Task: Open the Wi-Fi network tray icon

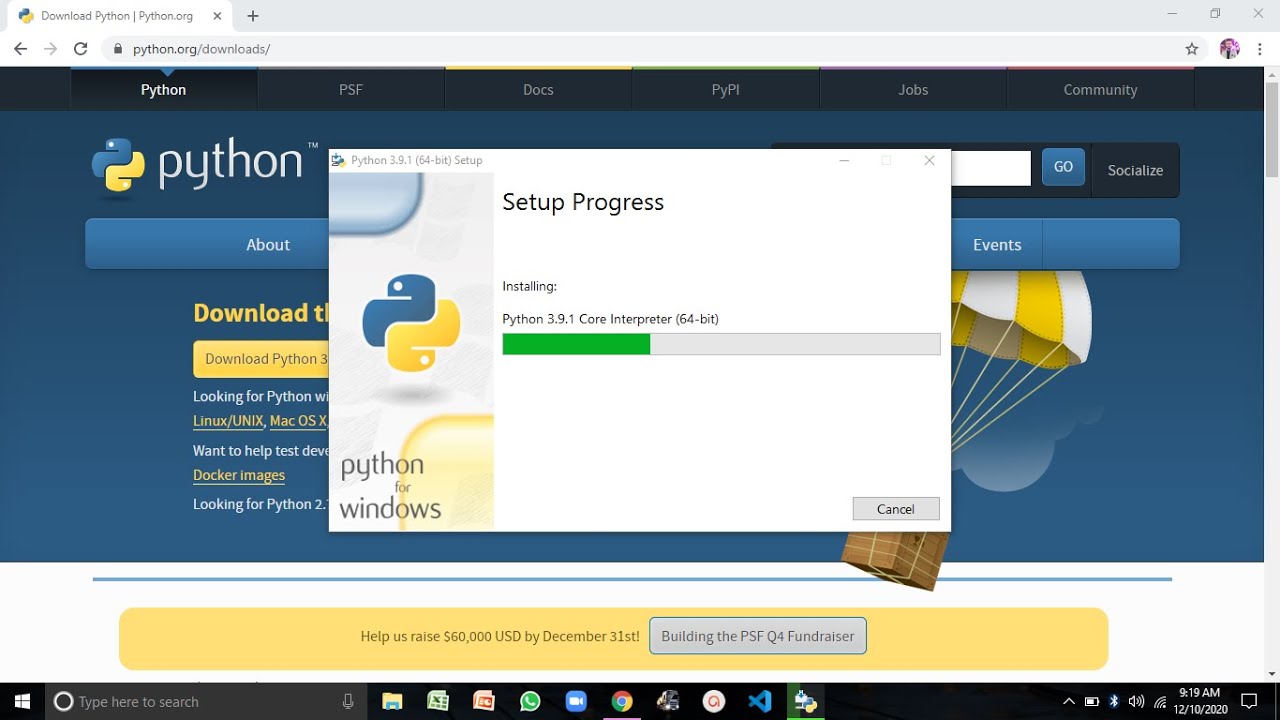Action: click(x=1160, y=701)
